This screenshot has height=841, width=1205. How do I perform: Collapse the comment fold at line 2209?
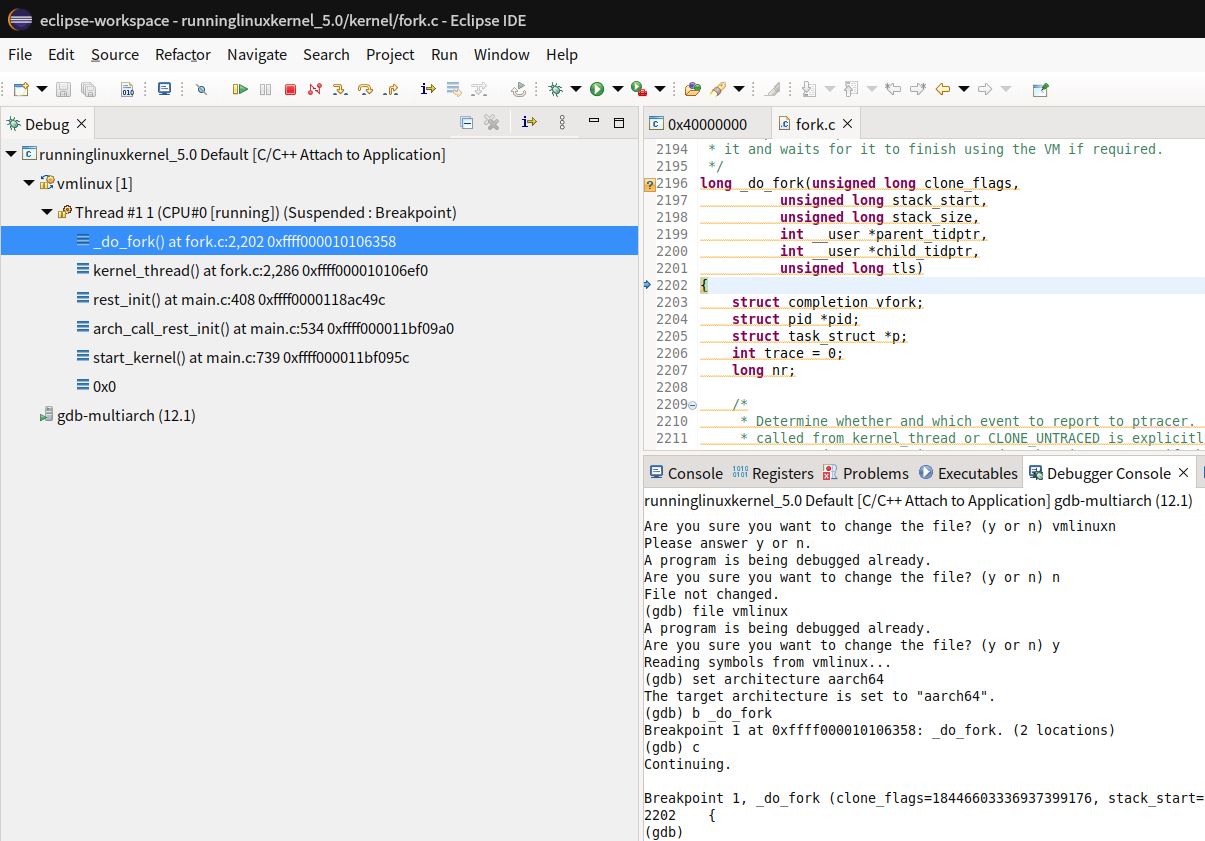click(x=693, y=404)
